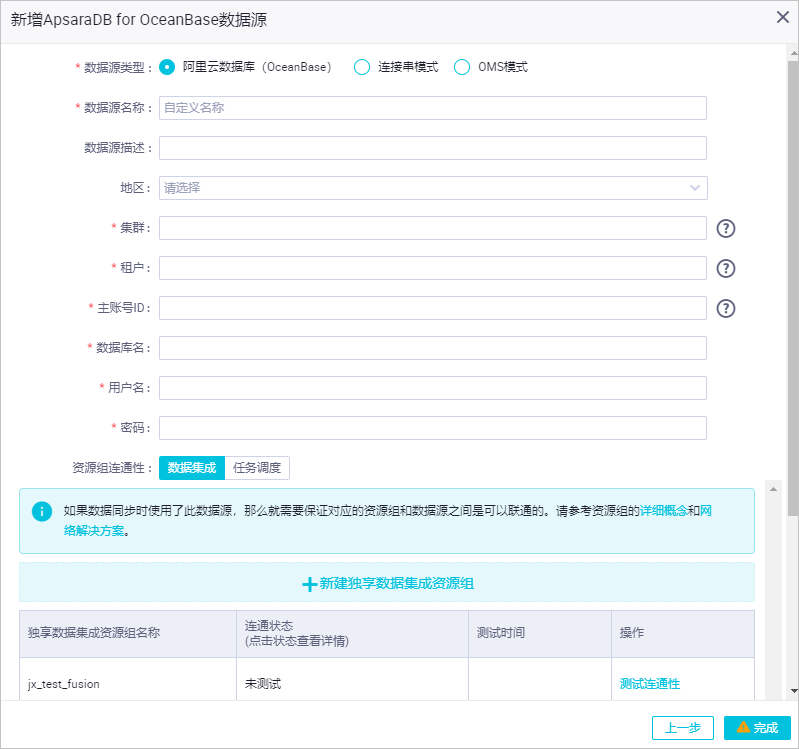Click the help icon next to 集群 field
799x749 pixels.
[726, 228]
